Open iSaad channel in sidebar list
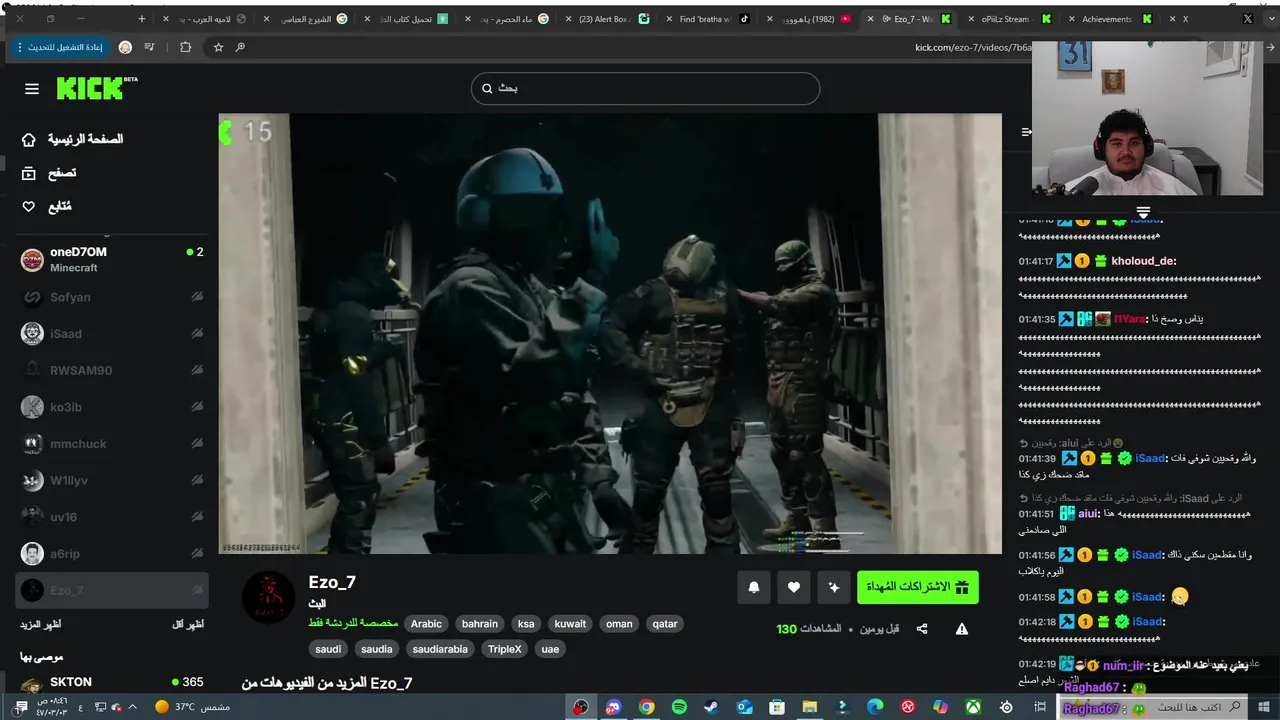1280x720 pixels. (112, 334)
